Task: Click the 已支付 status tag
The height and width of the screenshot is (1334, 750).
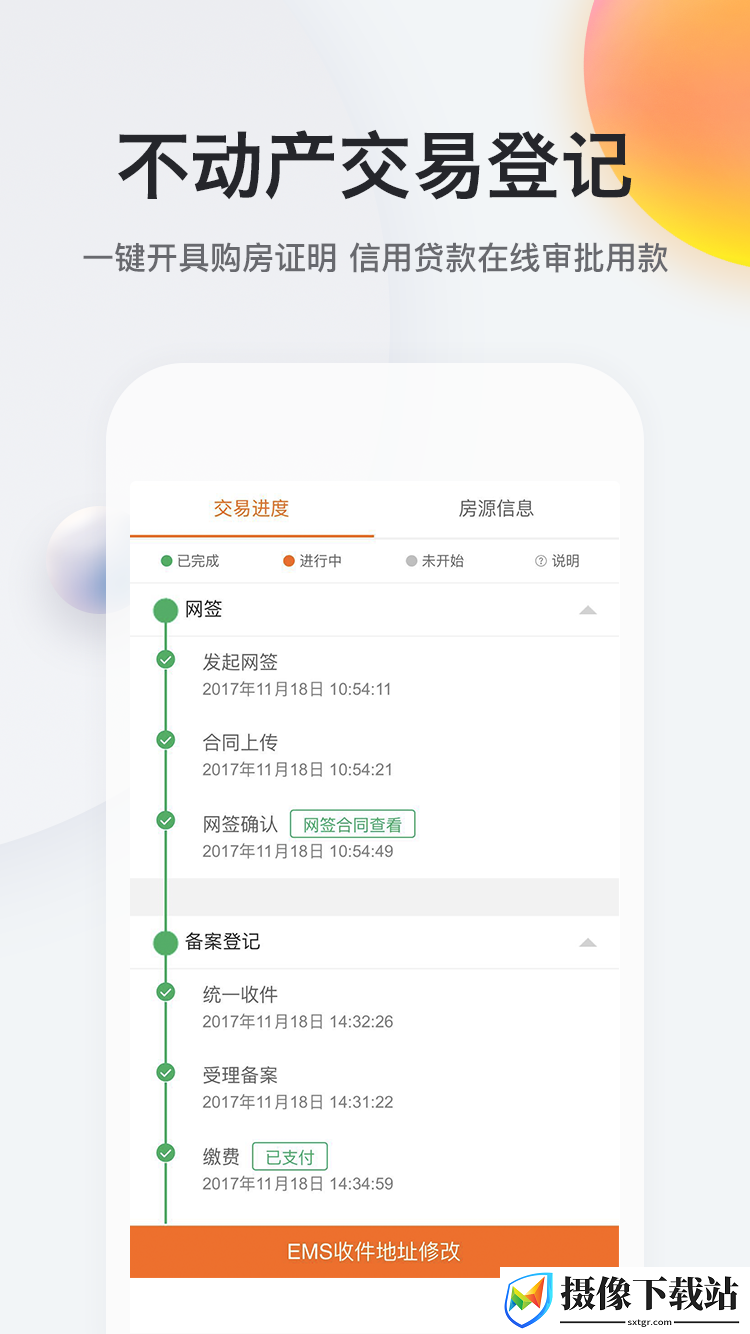Action: [x=290, y=1157]
